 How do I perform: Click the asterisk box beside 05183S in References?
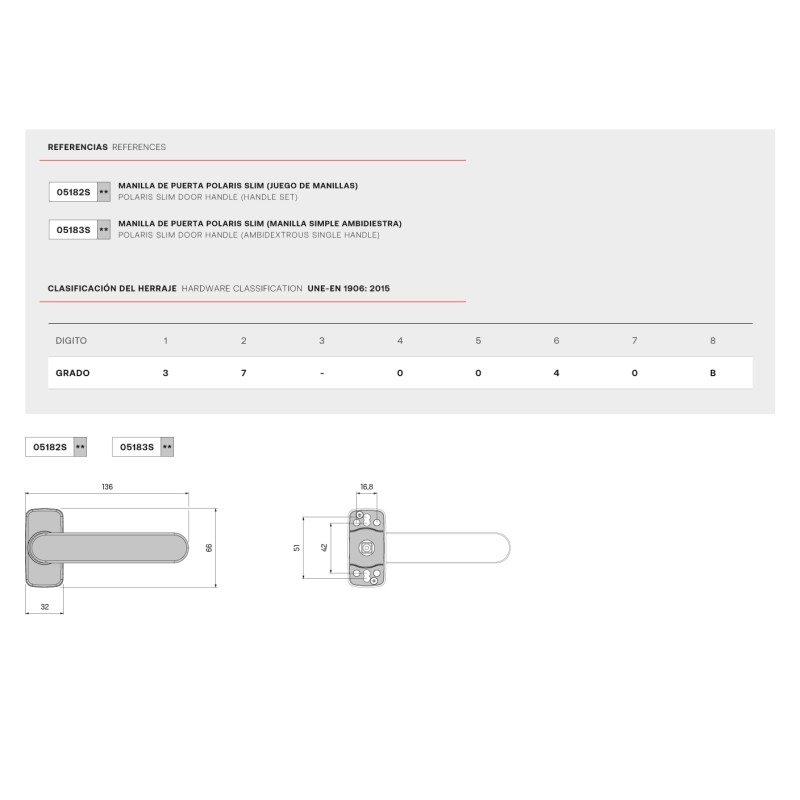pos(103,230)
